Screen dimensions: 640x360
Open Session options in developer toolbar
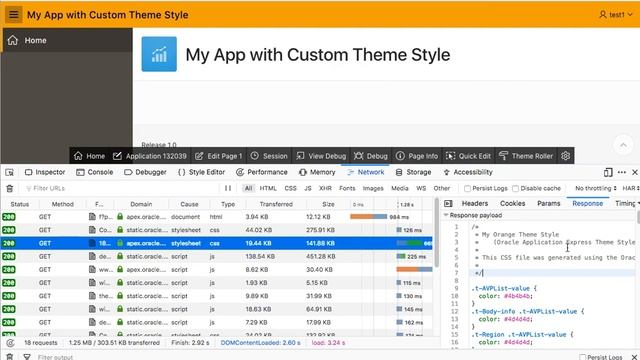tap(269, 156)
